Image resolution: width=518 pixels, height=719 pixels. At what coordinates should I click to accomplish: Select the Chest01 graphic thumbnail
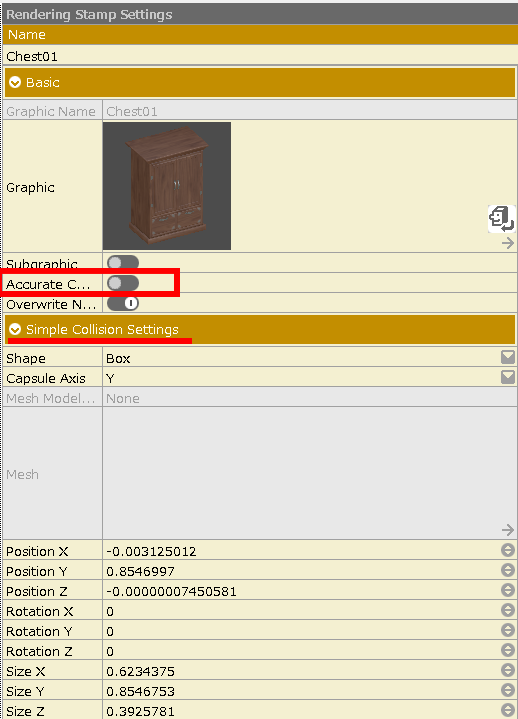click(167, 186)
